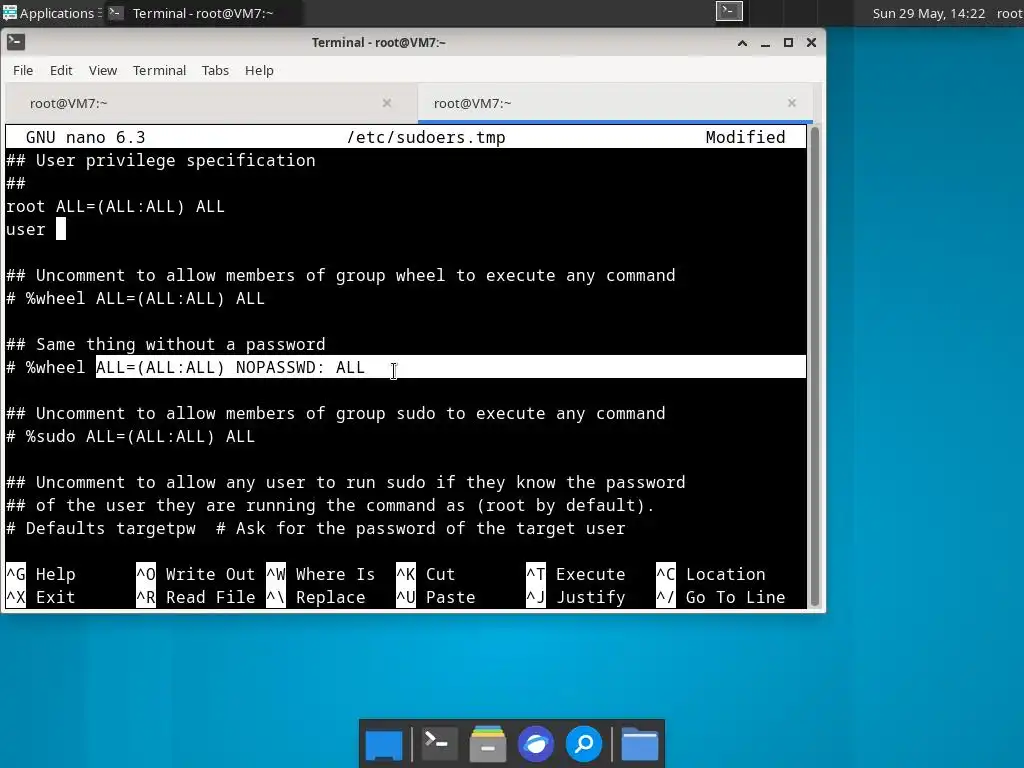Click '## Same thing without a password'
The height and width of the screenshot is (768, 1024).
(166, 344)
